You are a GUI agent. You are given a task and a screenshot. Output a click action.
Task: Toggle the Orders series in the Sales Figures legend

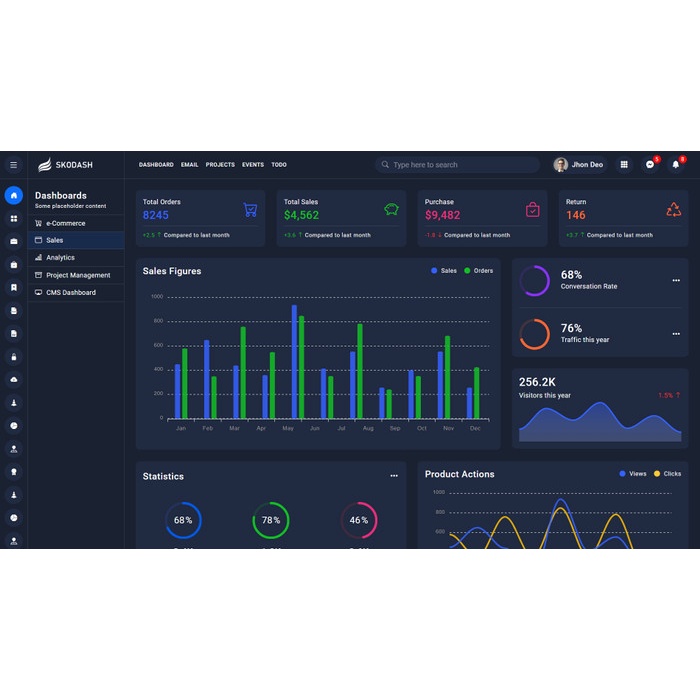[479, 271]
